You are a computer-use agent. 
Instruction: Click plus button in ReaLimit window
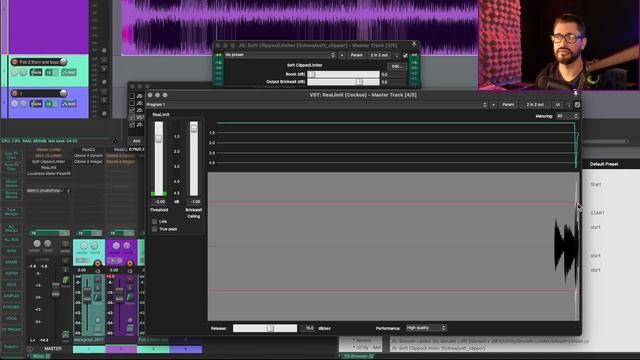click(493, 105)
